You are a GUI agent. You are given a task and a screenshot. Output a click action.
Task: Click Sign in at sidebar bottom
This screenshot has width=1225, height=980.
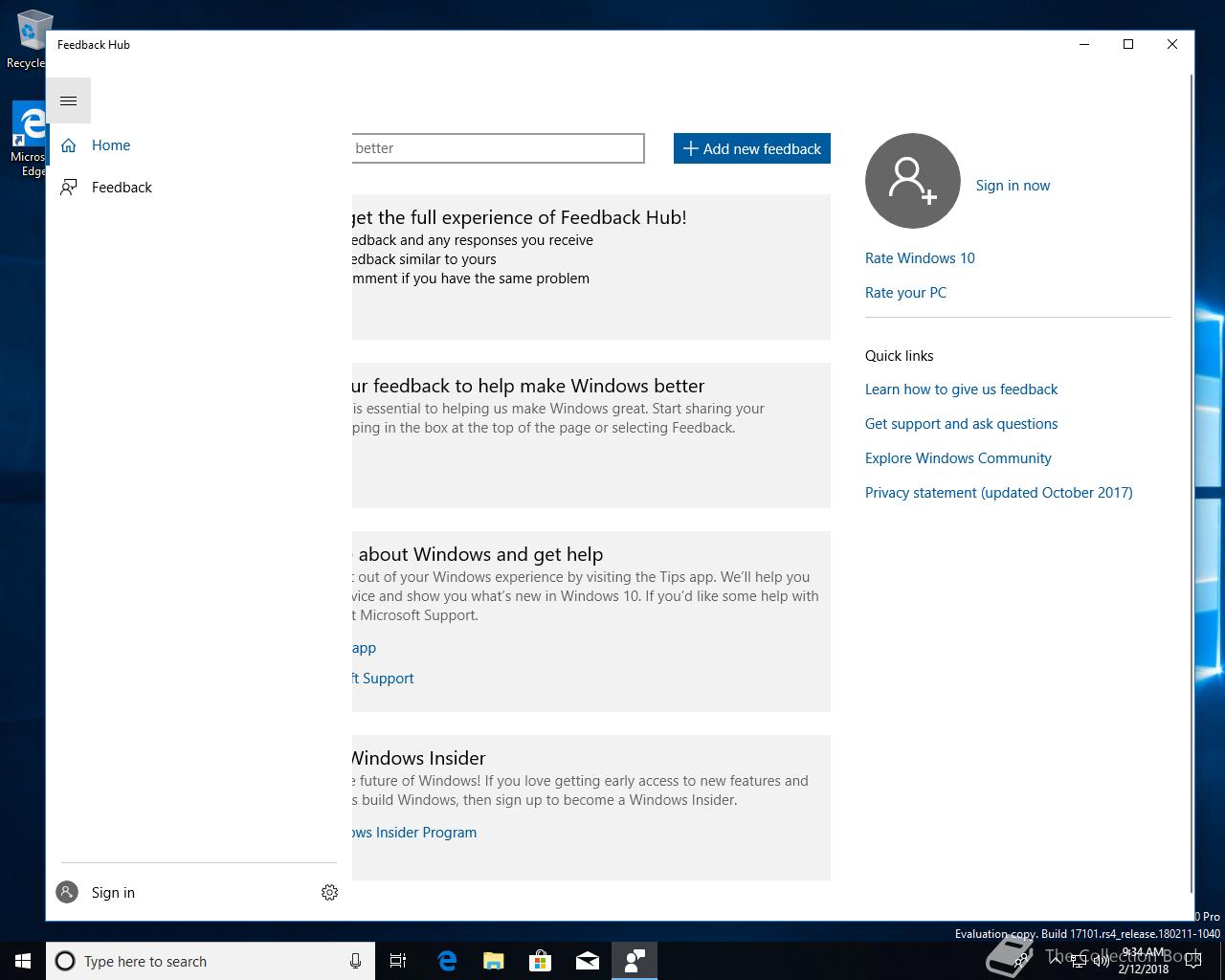point(113,893)
